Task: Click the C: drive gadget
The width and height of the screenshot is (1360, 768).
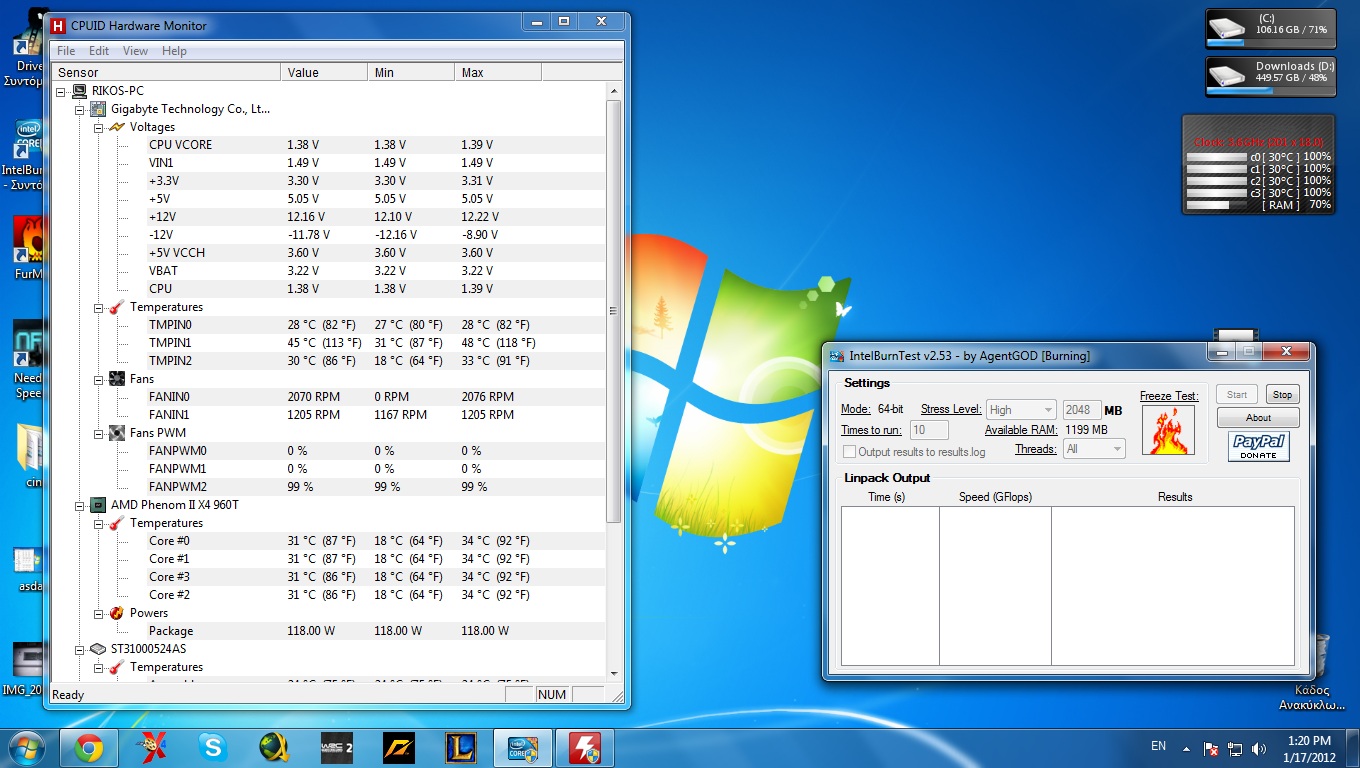Action: 1270,27
